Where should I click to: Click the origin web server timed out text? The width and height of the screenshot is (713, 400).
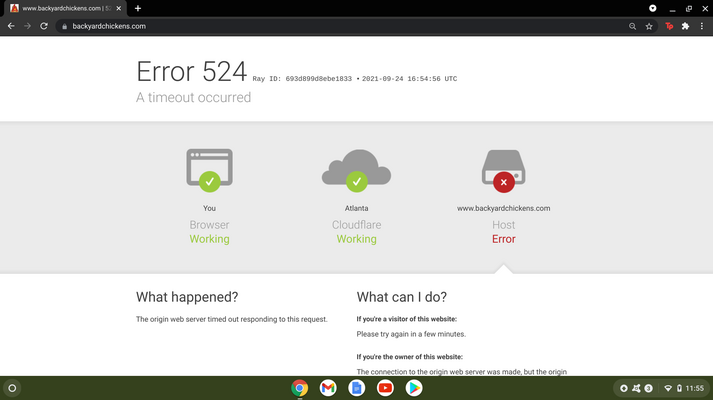tap(231, 319)
